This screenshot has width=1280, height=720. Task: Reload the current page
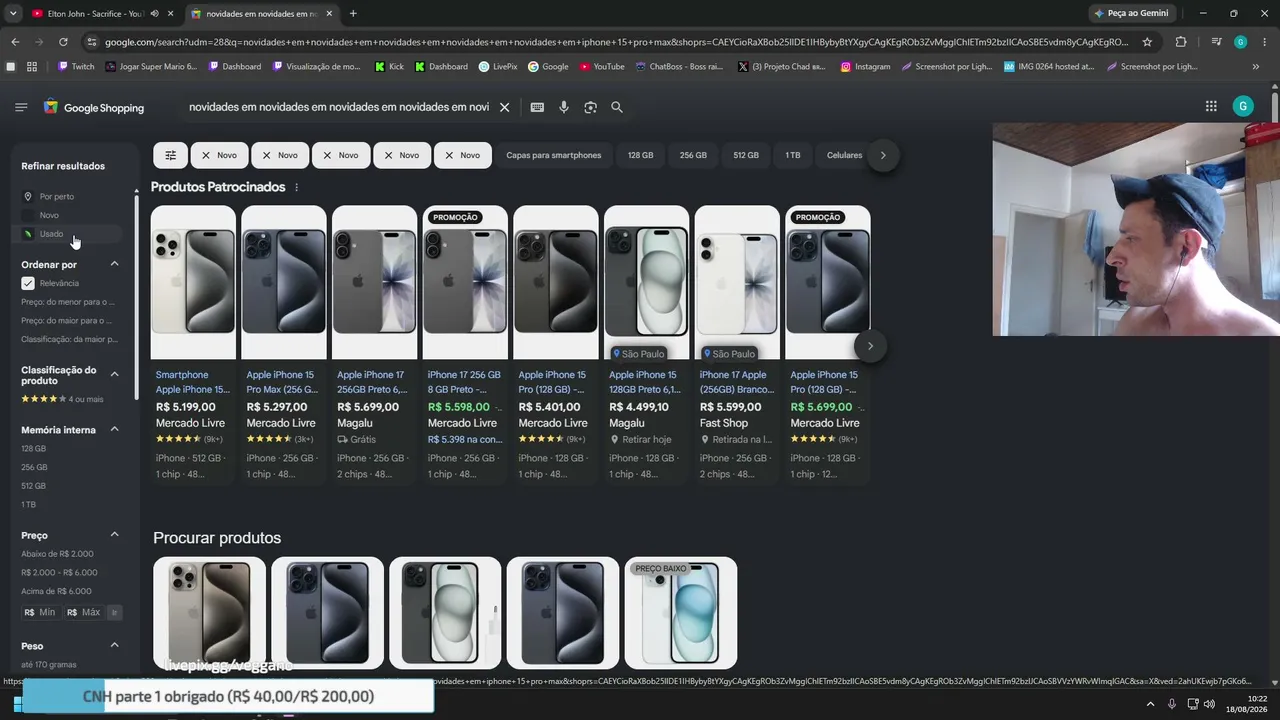click(63, 42)
